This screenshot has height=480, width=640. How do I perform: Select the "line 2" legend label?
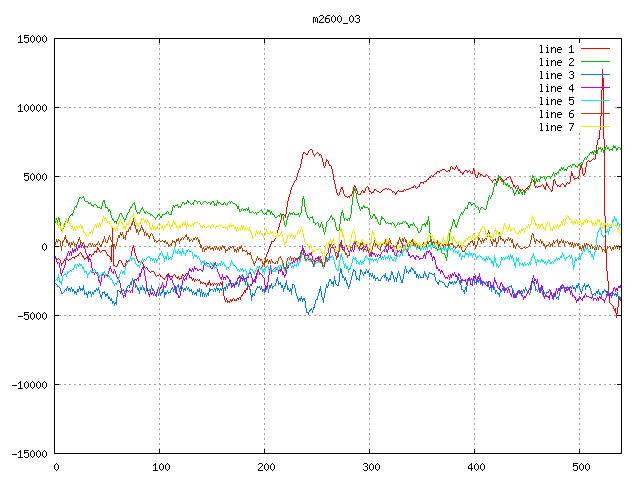556,62
